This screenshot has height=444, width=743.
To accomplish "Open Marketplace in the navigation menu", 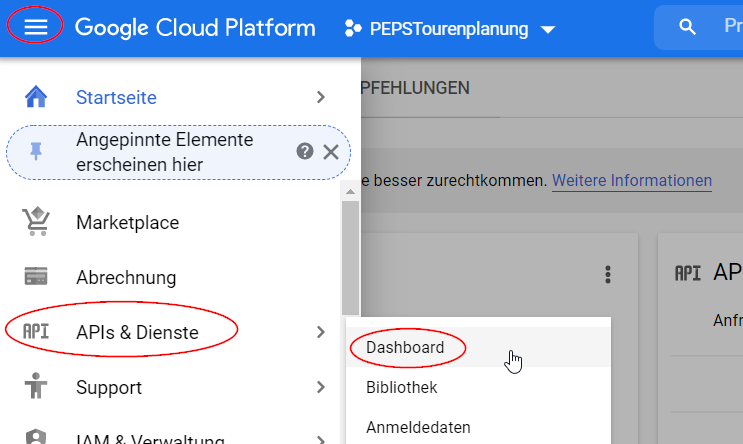I will [127, 222].
